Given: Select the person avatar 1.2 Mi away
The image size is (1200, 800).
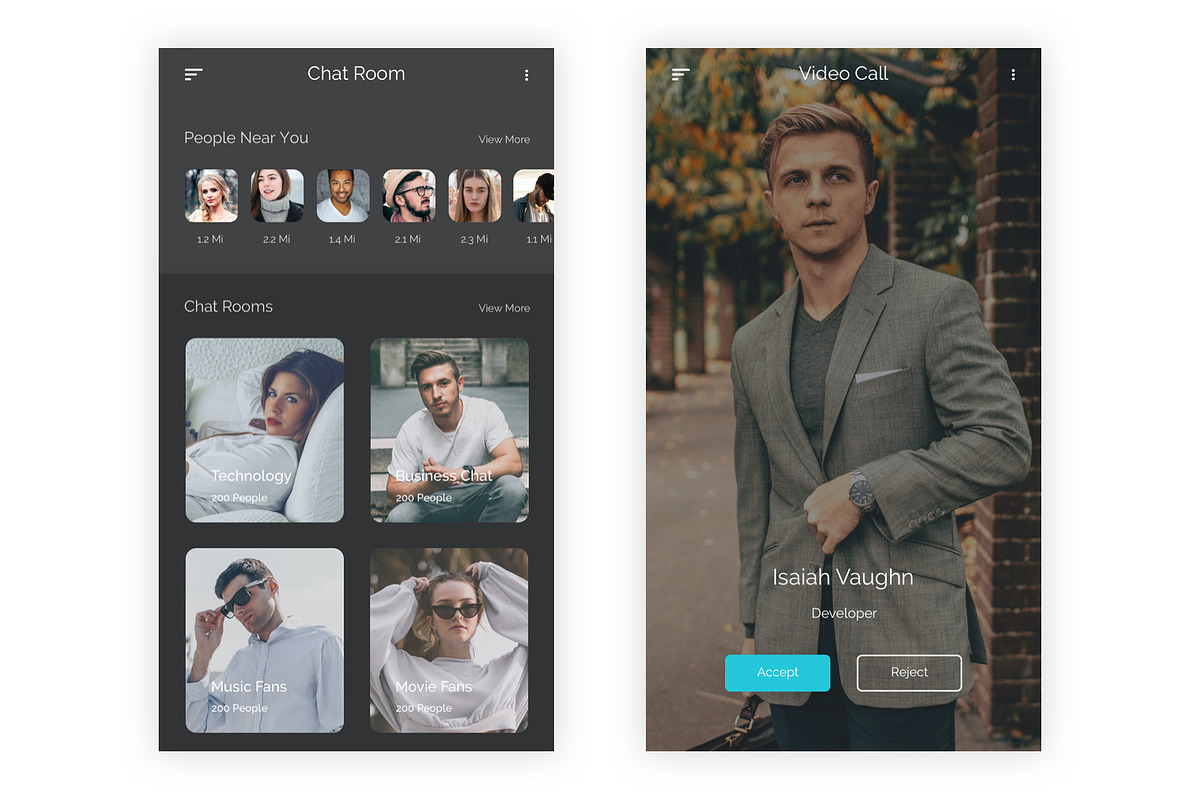Looking at the screenshot, I should pyautogui.click(x=211, y=195).
